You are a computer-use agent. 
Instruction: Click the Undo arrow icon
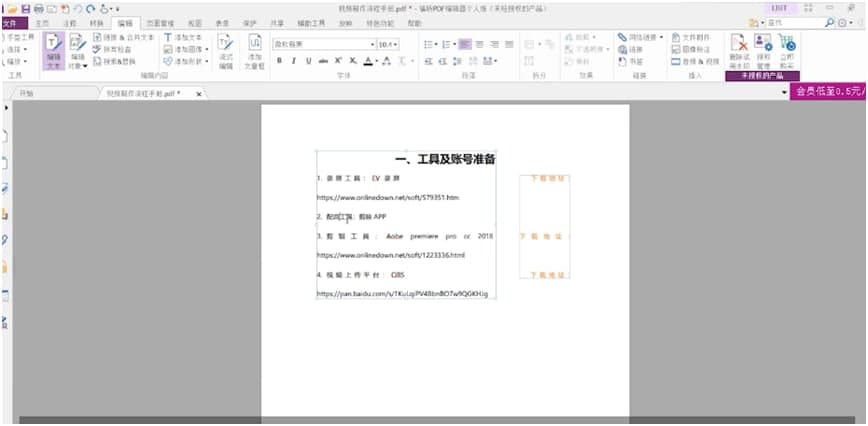78,9
